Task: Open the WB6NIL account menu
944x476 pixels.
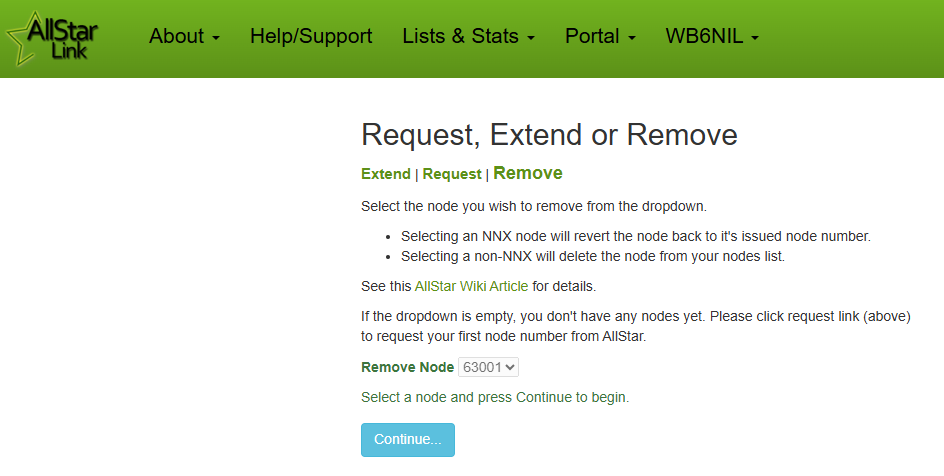Action: tap(712, 36)
